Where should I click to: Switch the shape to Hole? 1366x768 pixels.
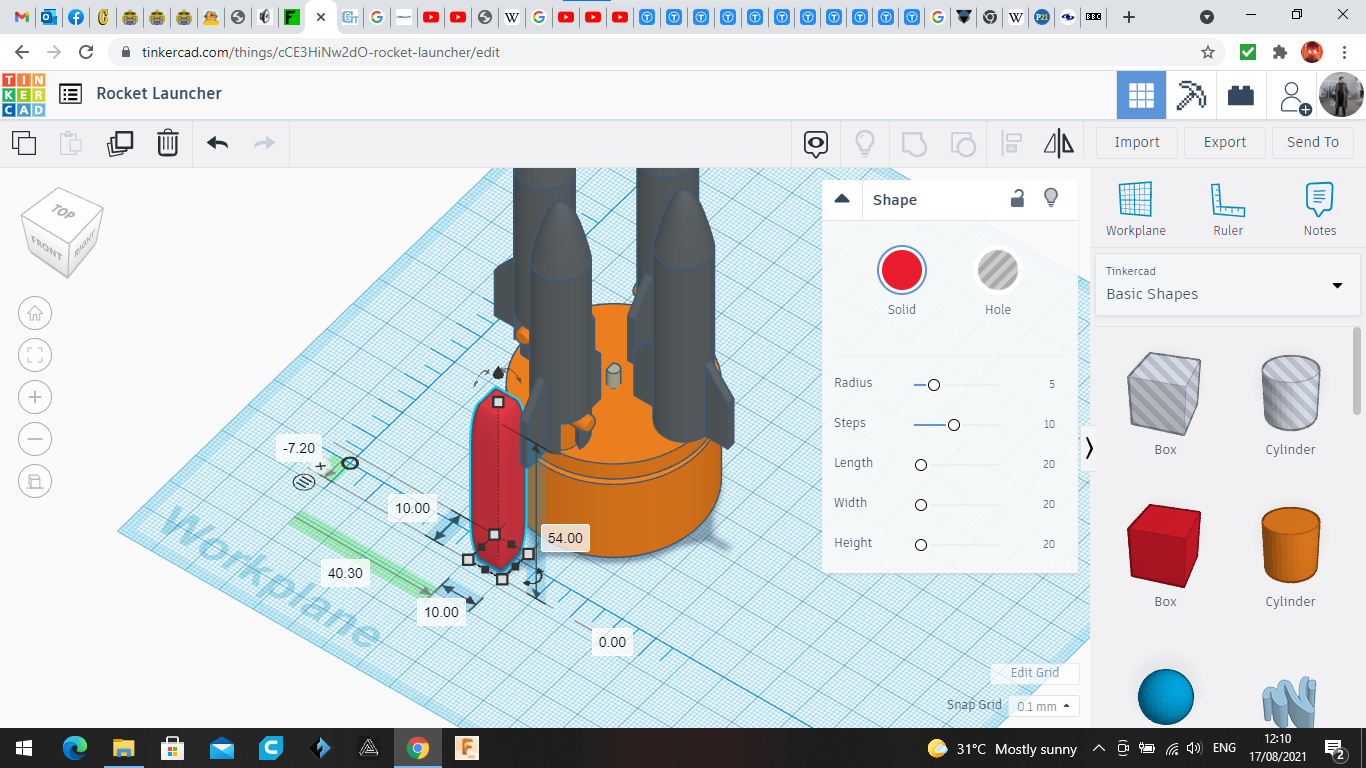[997, 271]
